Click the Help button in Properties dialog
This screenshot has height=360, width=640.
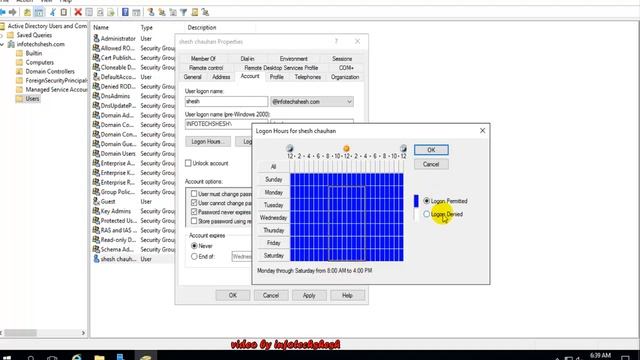347,295
